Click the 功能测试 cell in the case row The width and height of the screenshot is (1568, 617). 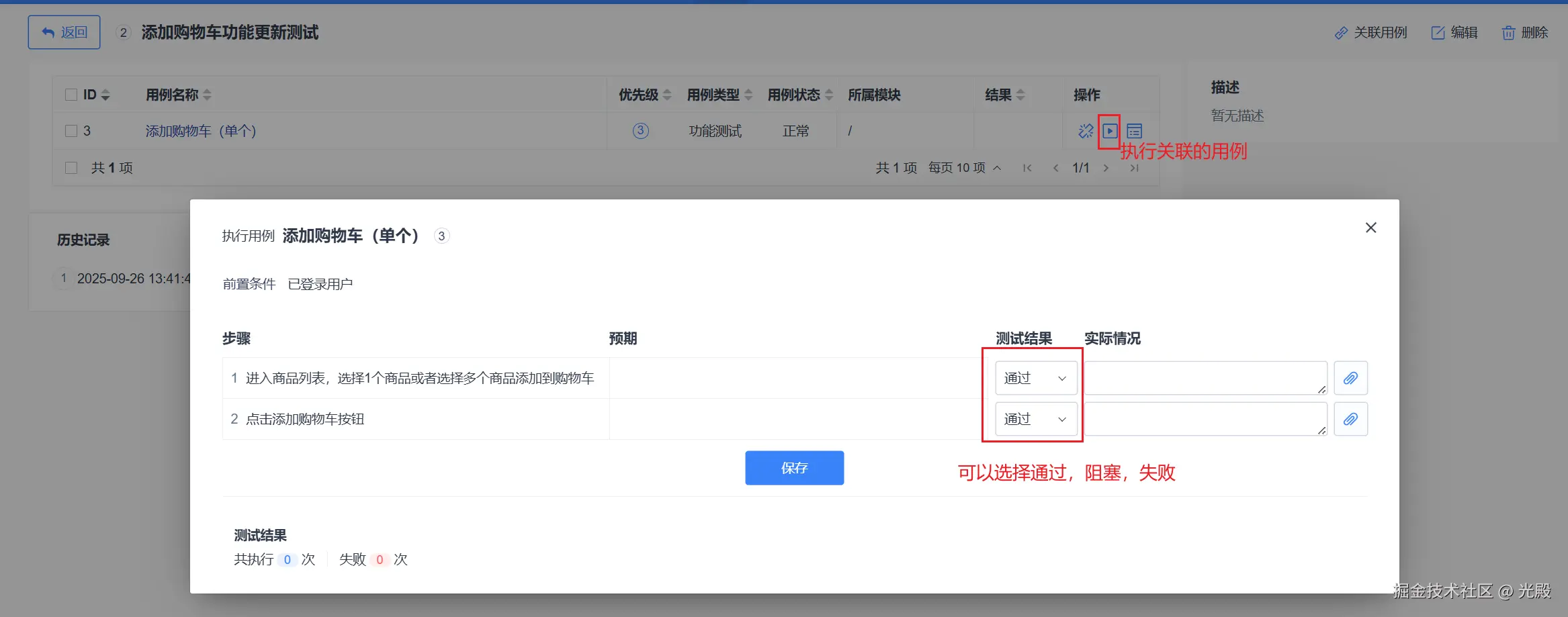(715, 131)
